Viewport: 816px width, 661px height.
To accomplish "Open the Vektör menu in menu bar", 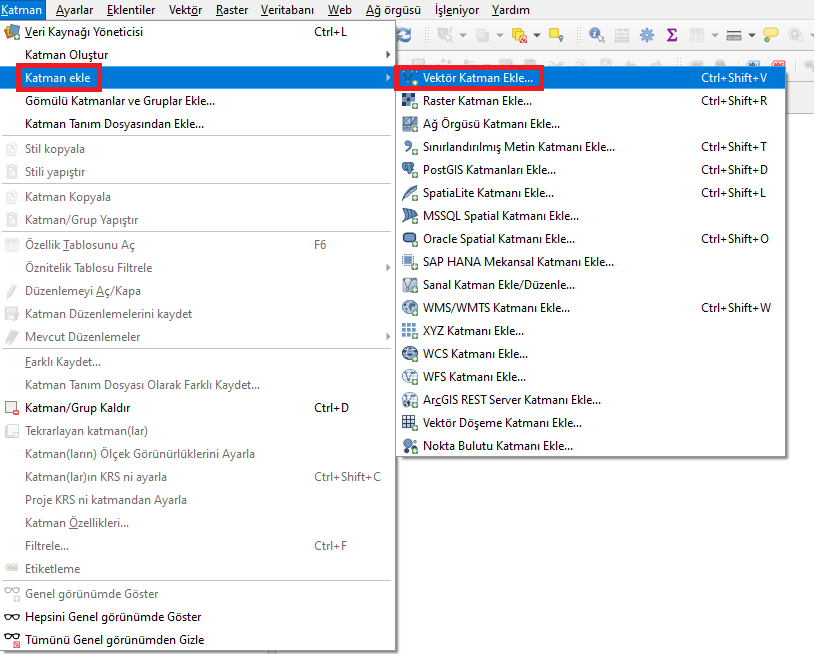I will click(185, 10).
